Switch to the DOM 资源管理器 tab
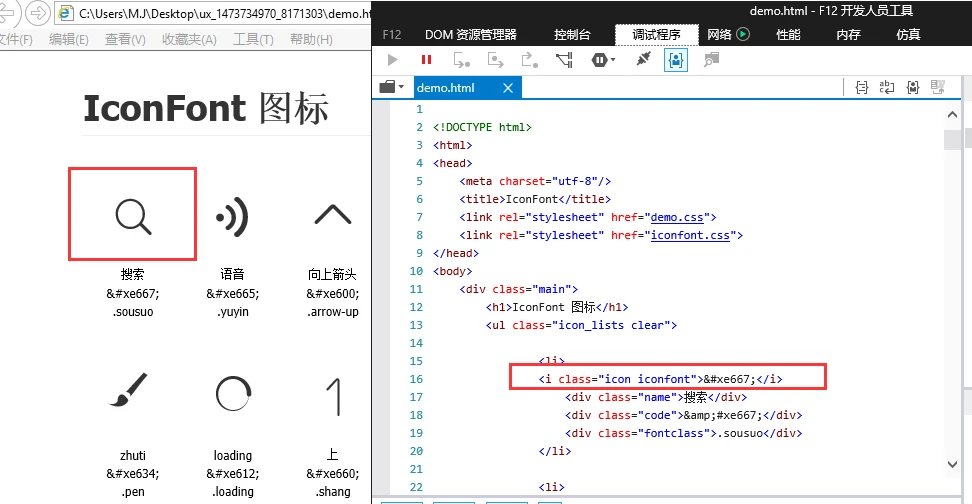972x504 pixels. [471, 35]
